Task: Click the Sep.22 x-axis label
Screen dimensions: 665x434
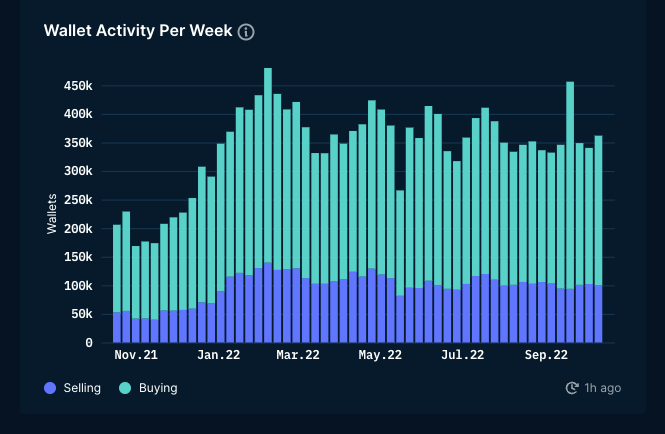Action: pyautogui.click(x=545, y=355)
